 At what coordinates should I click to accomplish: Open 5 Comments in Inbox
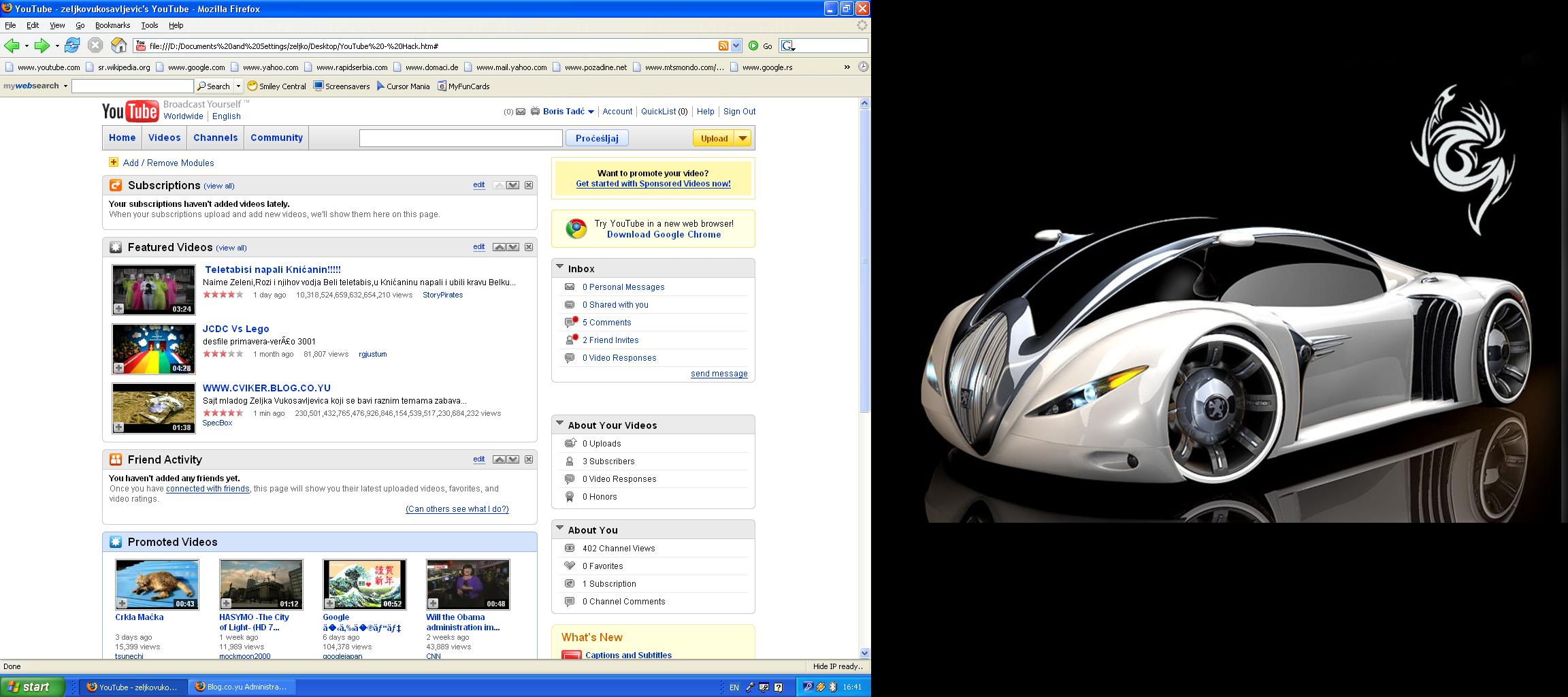tap(606, 323)
